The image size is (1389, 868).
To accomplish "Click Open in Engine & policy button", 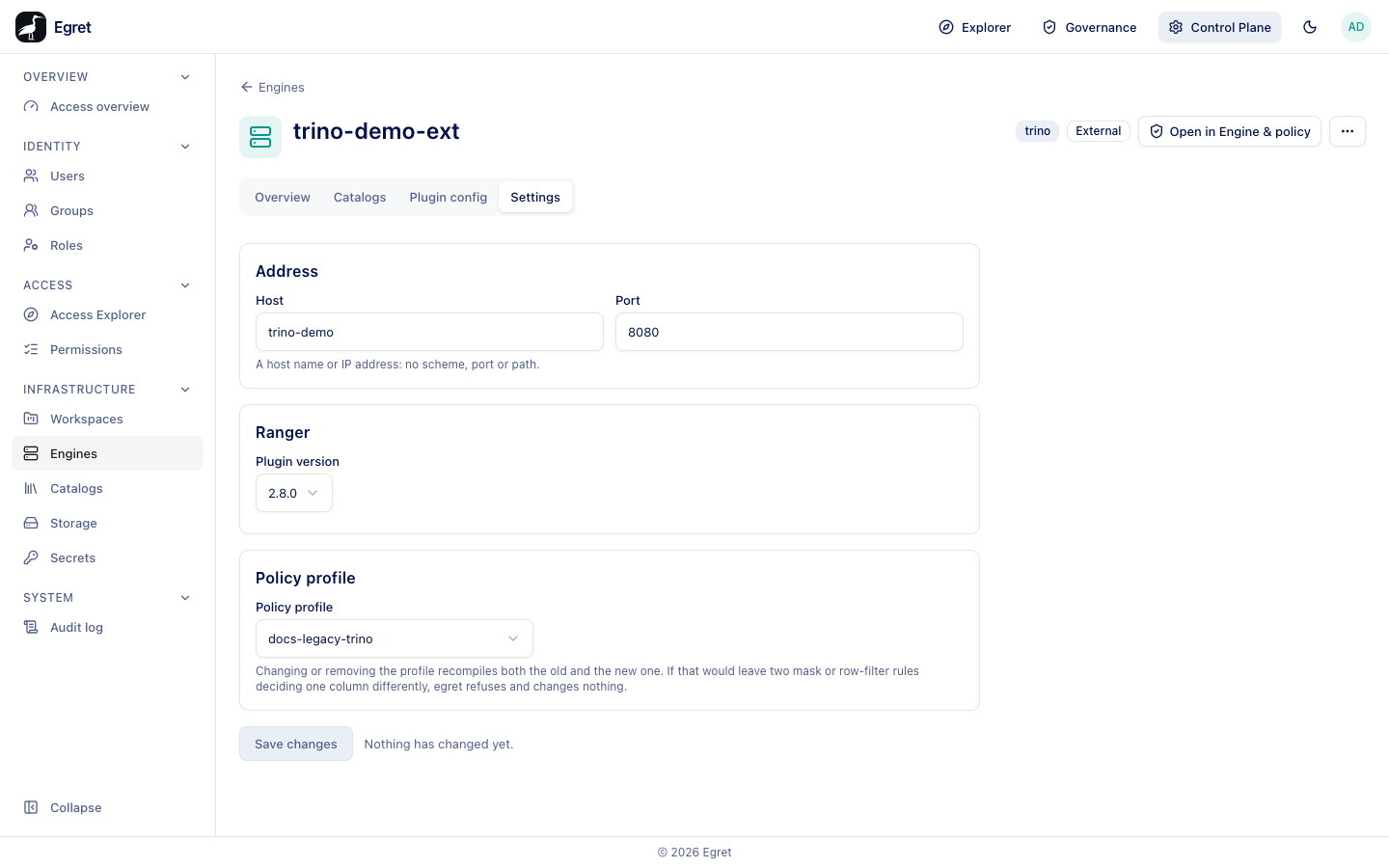I will click(1230, 131).
